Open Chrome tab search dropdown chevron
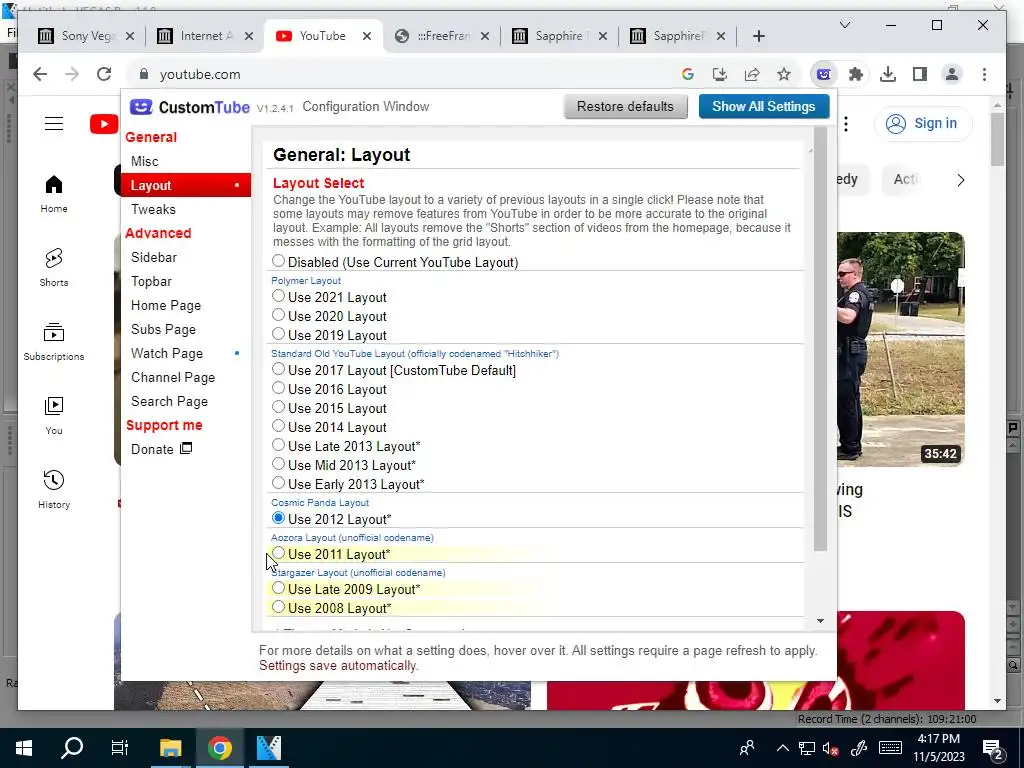 click(x=844, y=25)
